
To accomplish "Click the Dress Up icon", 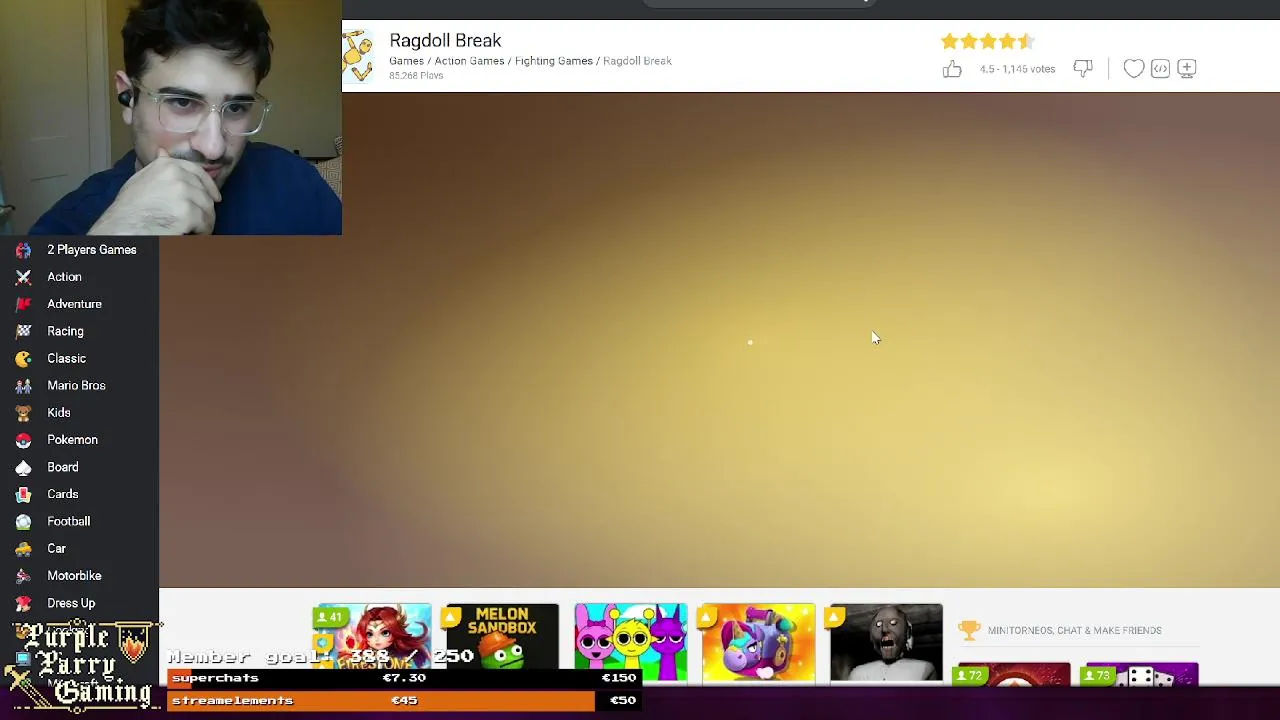I will coord(23,603).
